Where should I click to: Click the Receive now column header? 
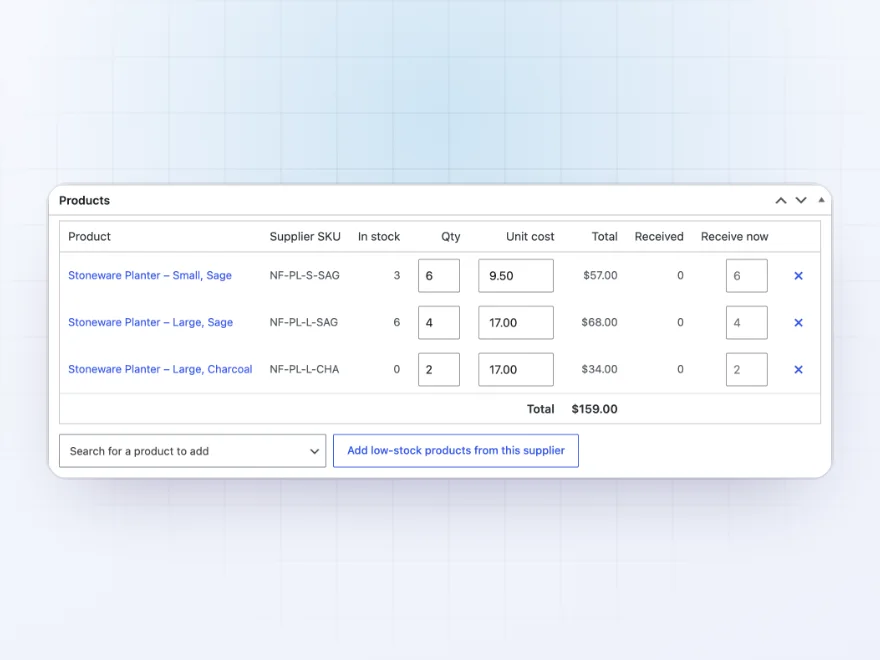pyautogui.click(x=734, y=237)
